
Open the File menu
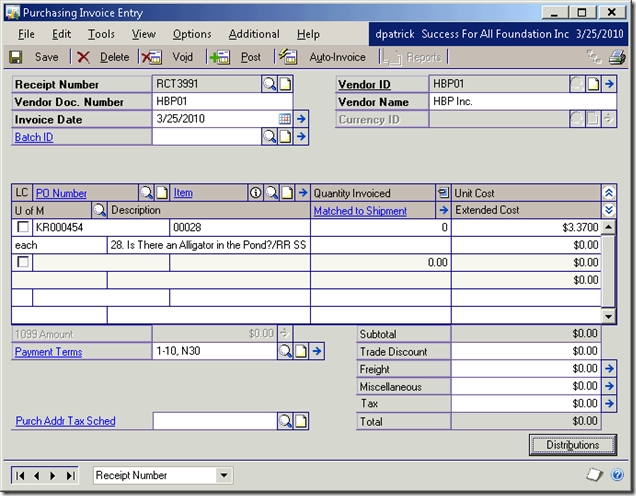point(26,34)
